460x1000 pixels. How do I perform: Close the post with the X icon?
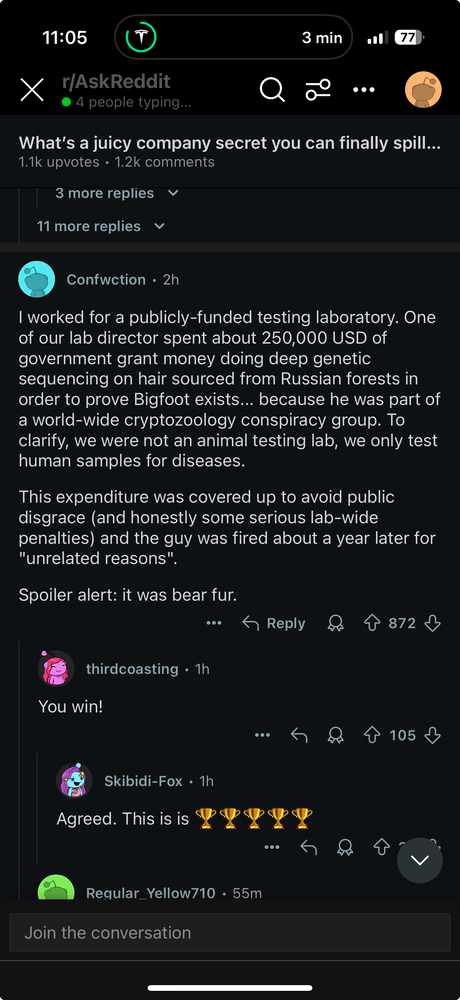click(32, 90)
